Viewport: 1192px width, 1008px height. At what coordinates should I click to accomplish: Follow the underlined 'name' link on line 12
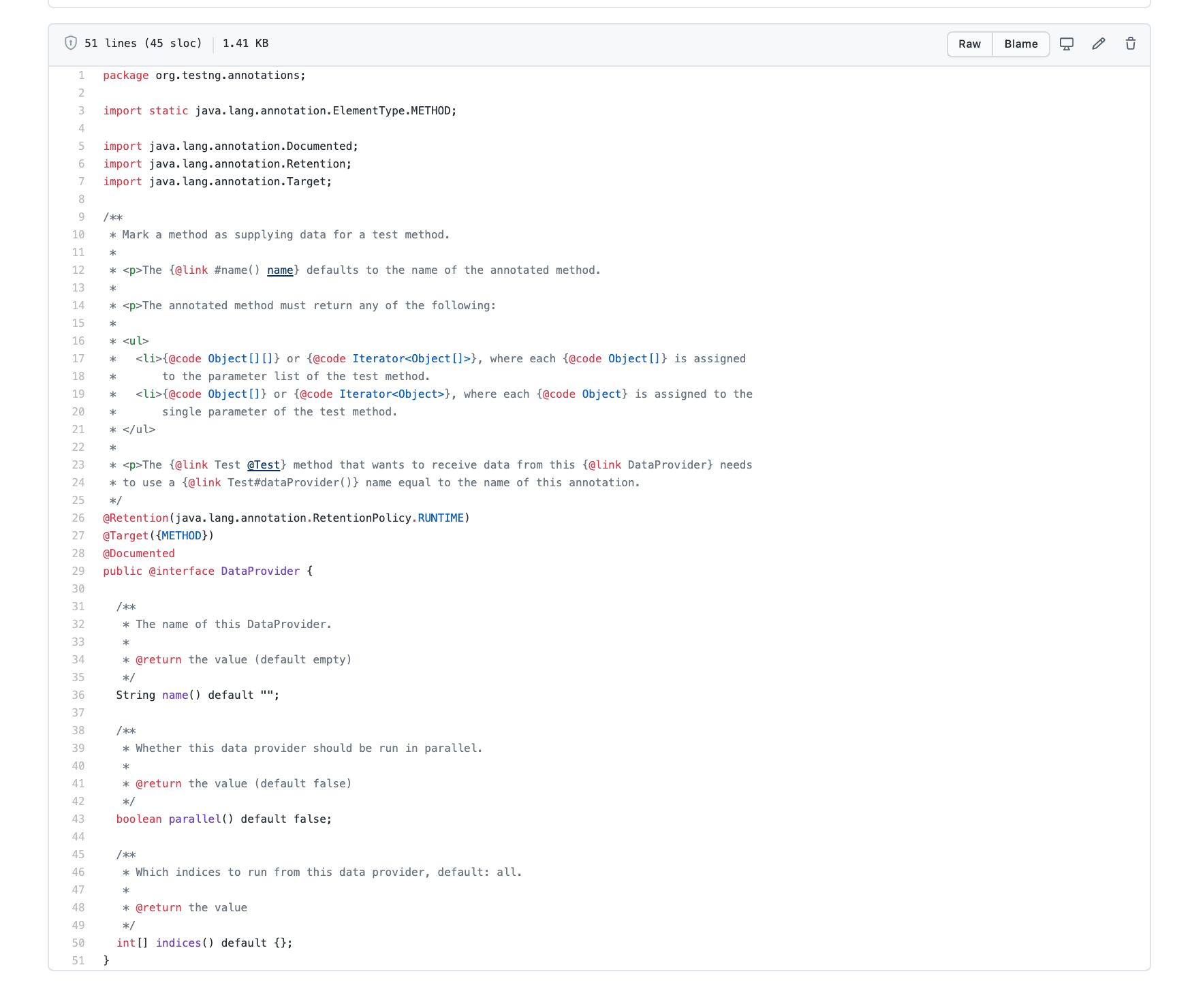pyautogui.click(x=280, y=270)
